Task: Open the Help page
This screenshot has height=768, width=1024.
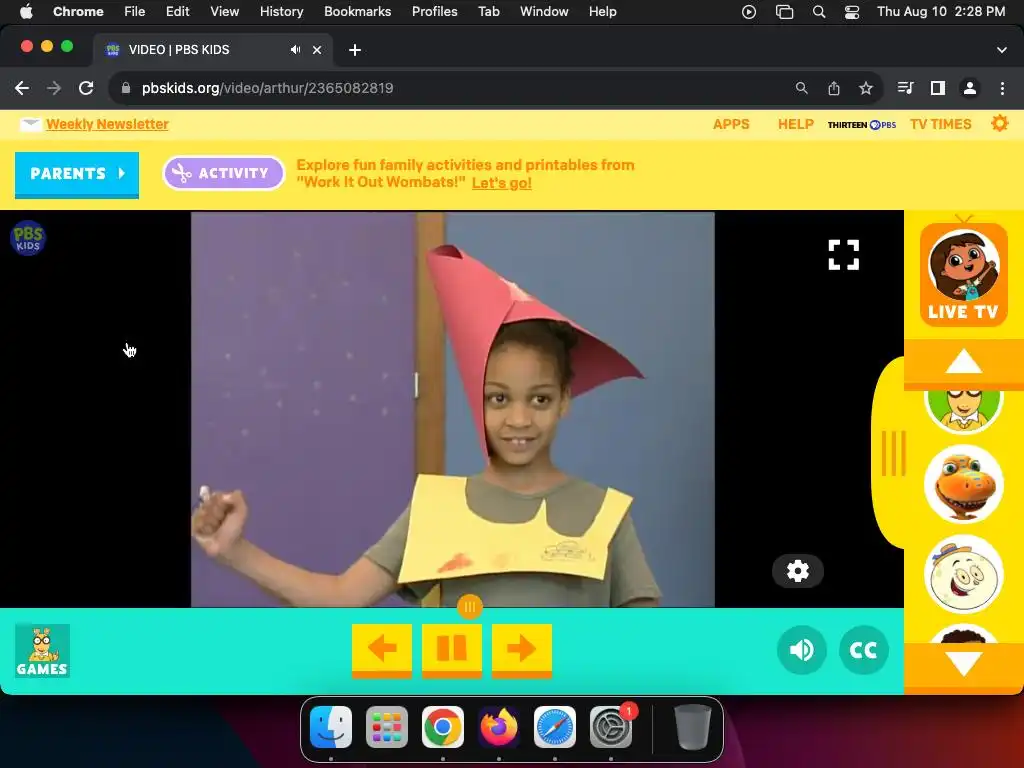Action: 795,124
